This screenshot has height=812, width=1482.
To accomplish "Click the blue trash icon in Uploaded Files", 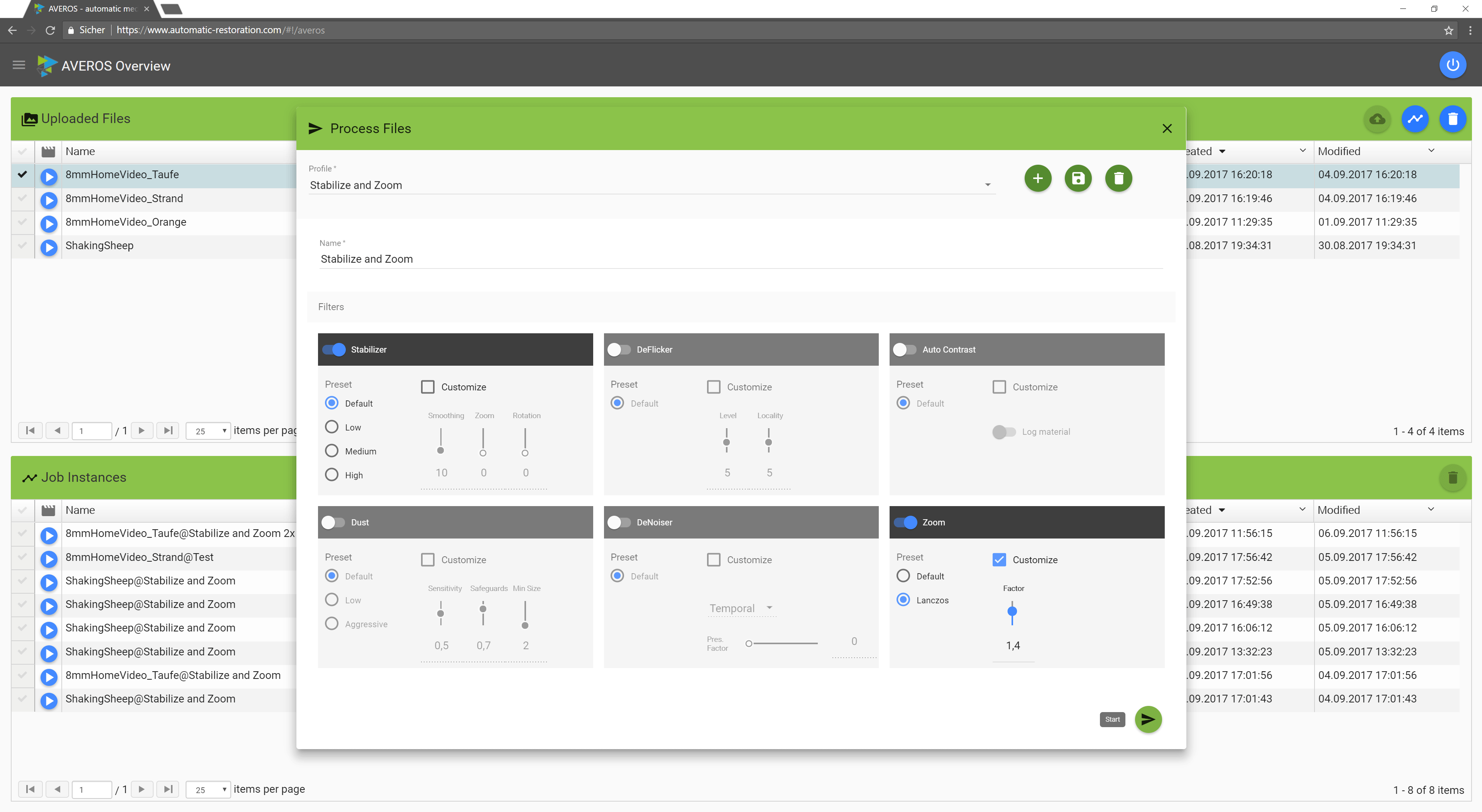I will [1452, 119].
